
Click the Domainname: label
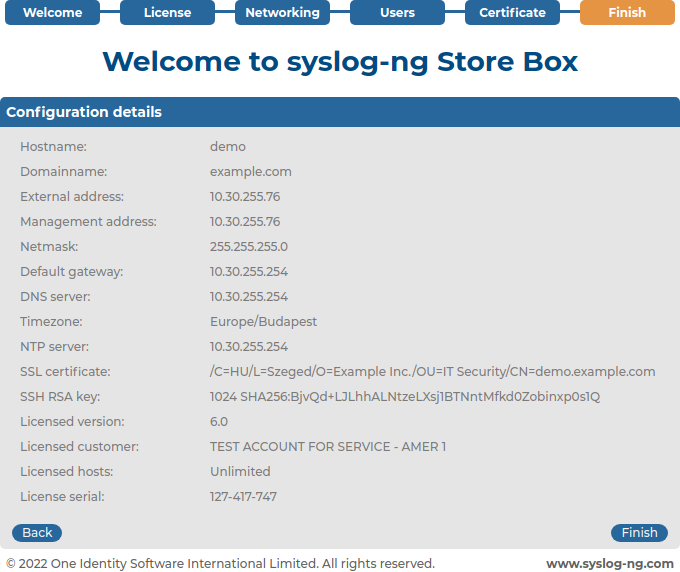(x=64, y=172)
